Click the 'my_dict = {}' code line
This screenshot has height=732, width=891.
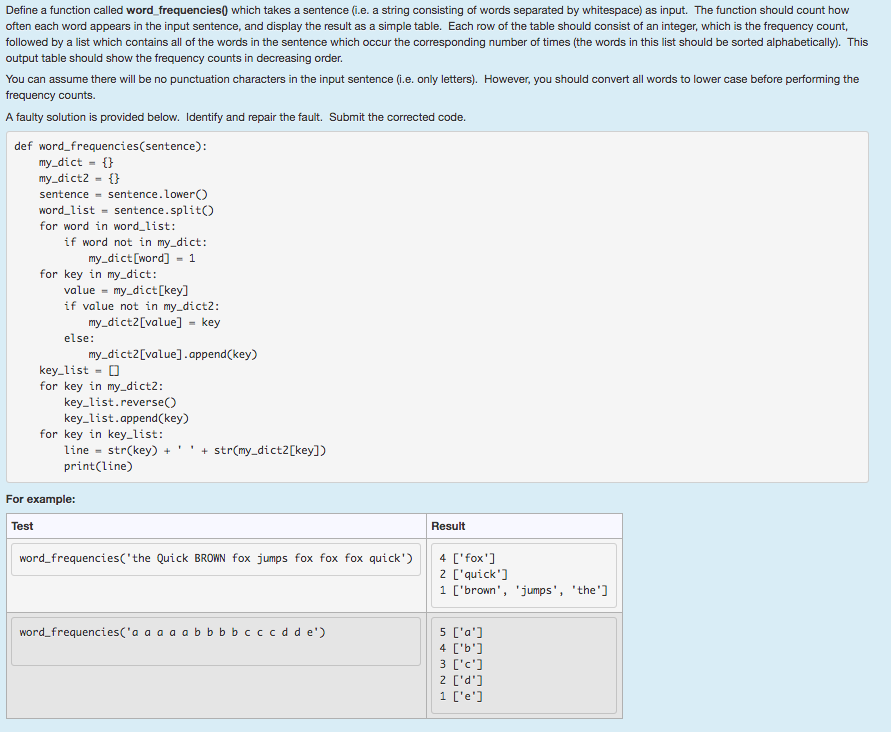point(76,162)
